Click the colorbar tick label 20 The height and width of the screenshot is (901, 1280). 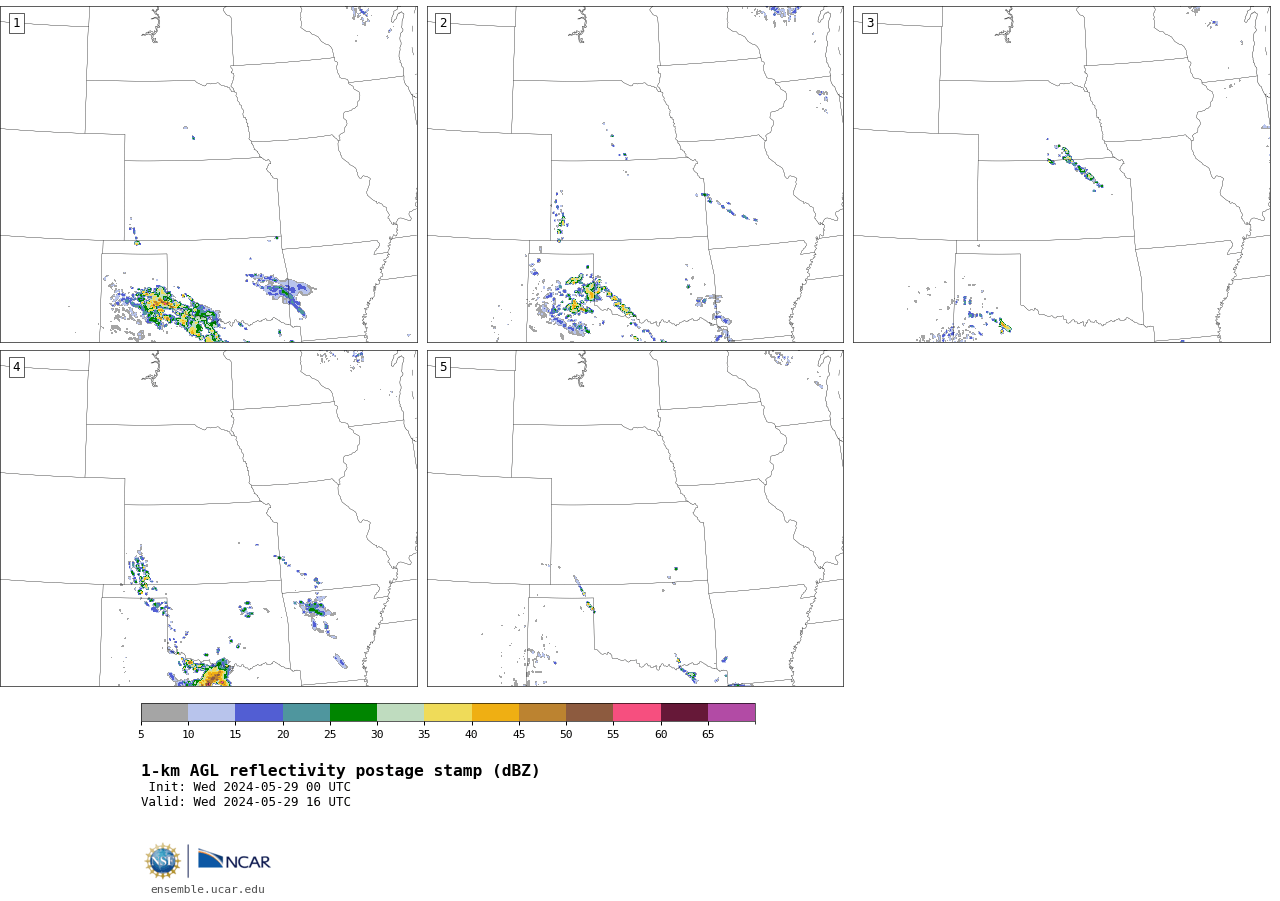pyautogui.click(x=283, y=735)
